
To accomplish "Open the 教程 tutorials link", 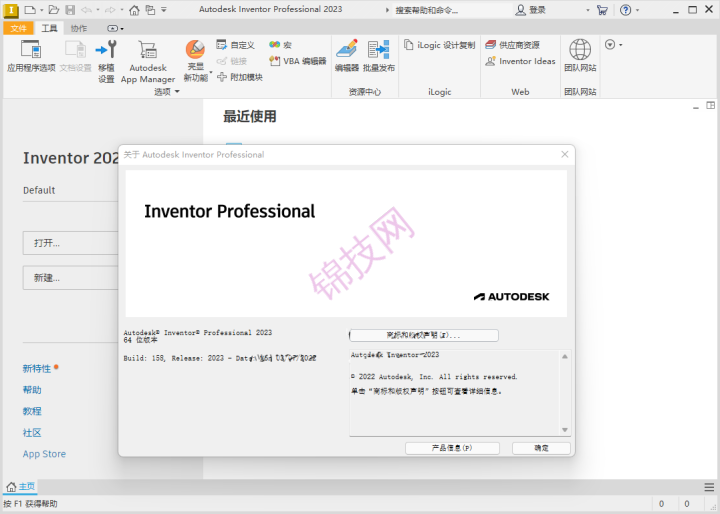I will 32,411.
